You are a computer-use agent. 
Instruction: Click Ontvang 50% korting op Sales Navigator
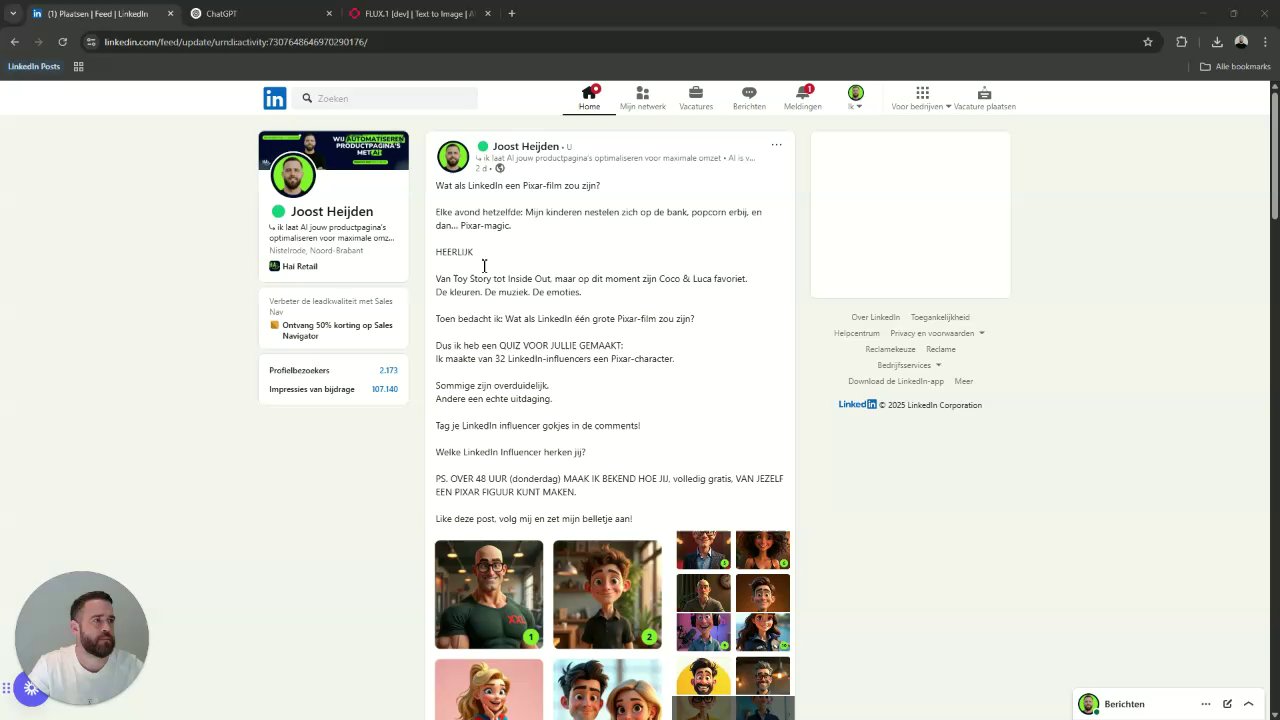337,330
